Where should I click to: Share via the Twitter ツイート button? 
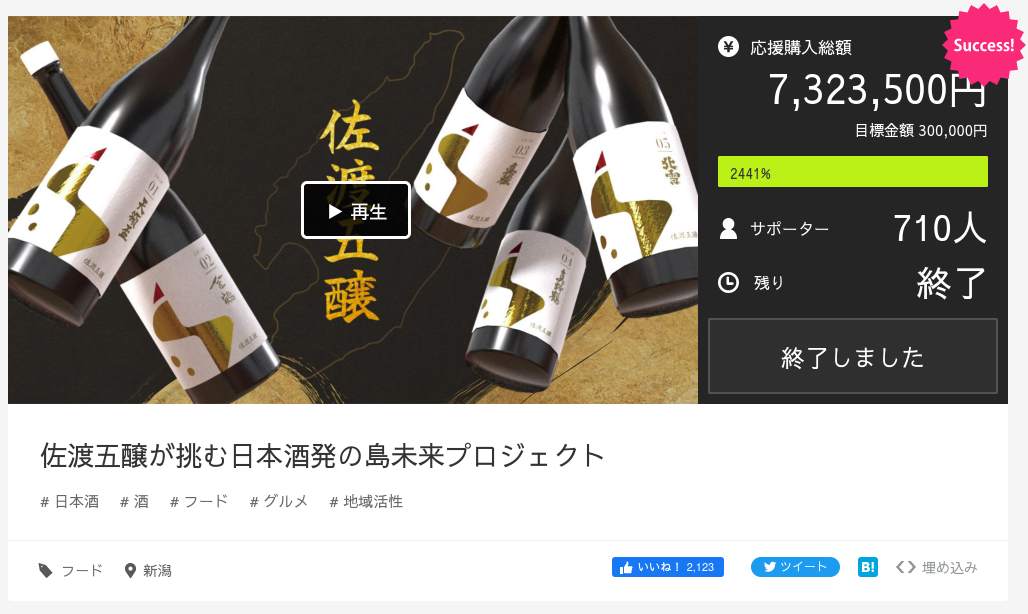[795, 567]
